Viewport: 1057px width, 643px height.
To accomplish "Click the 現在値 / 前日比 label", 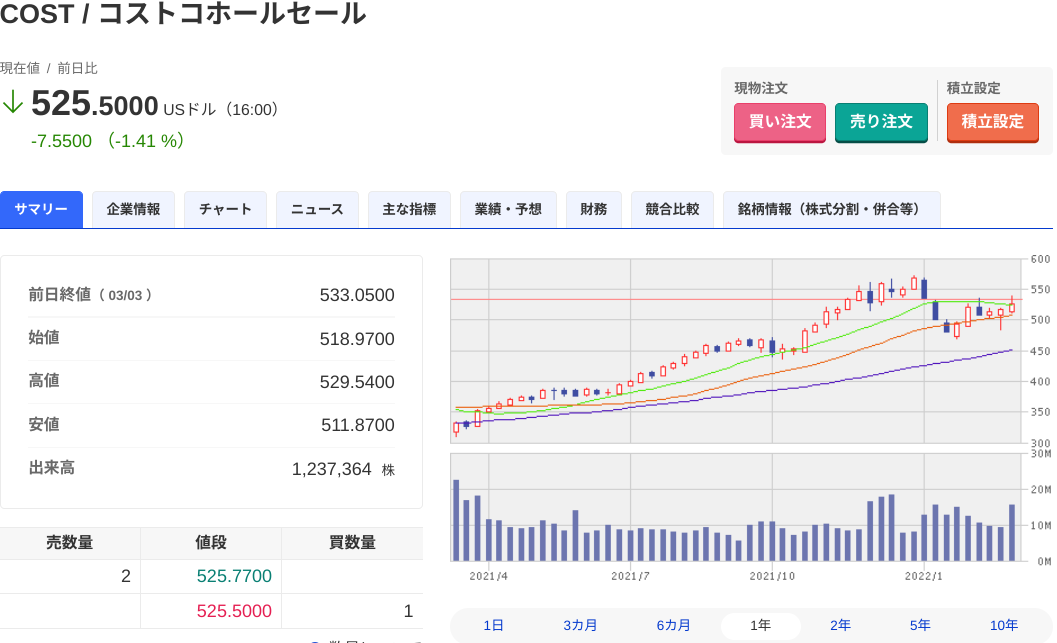I will click(x=49, y=68).
